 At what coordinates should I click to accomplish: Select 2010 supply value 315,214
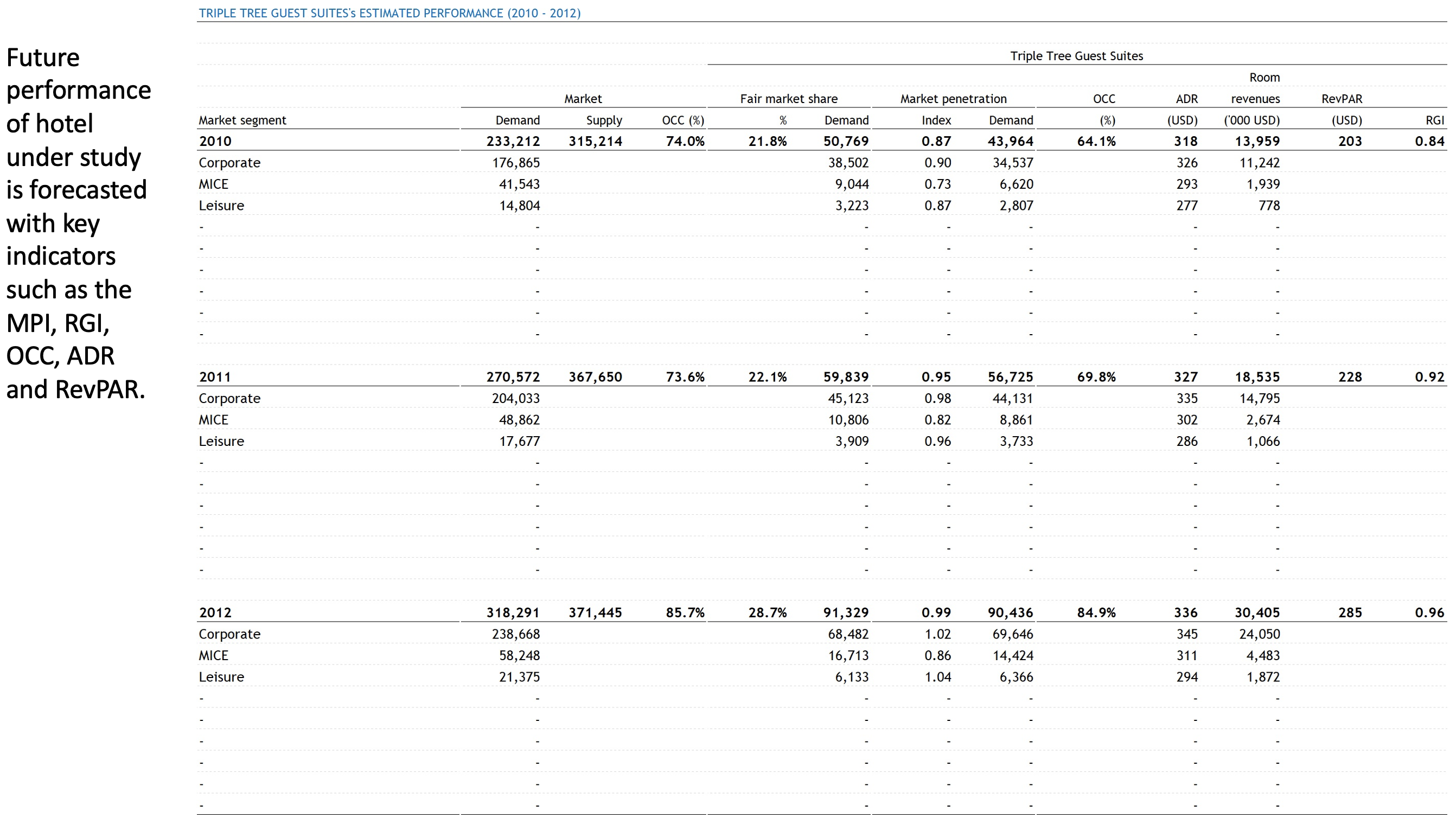[x=595, y=142]
